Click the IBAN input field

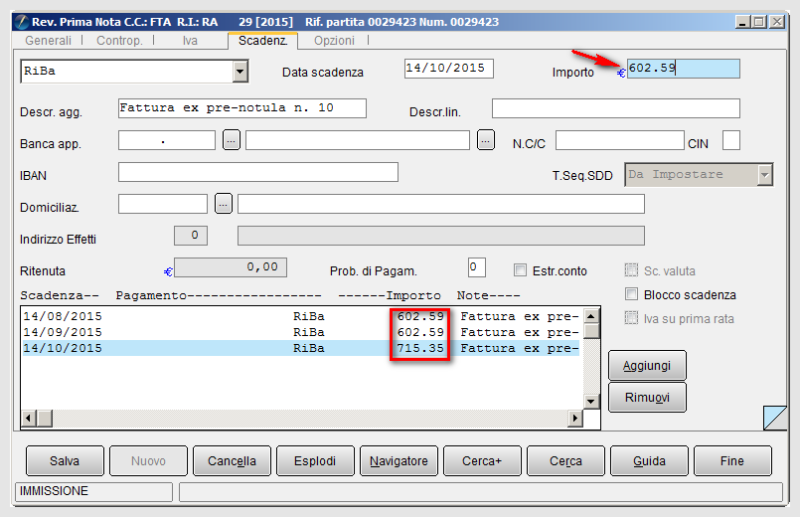pyautogui.click(x=258, y=172)
